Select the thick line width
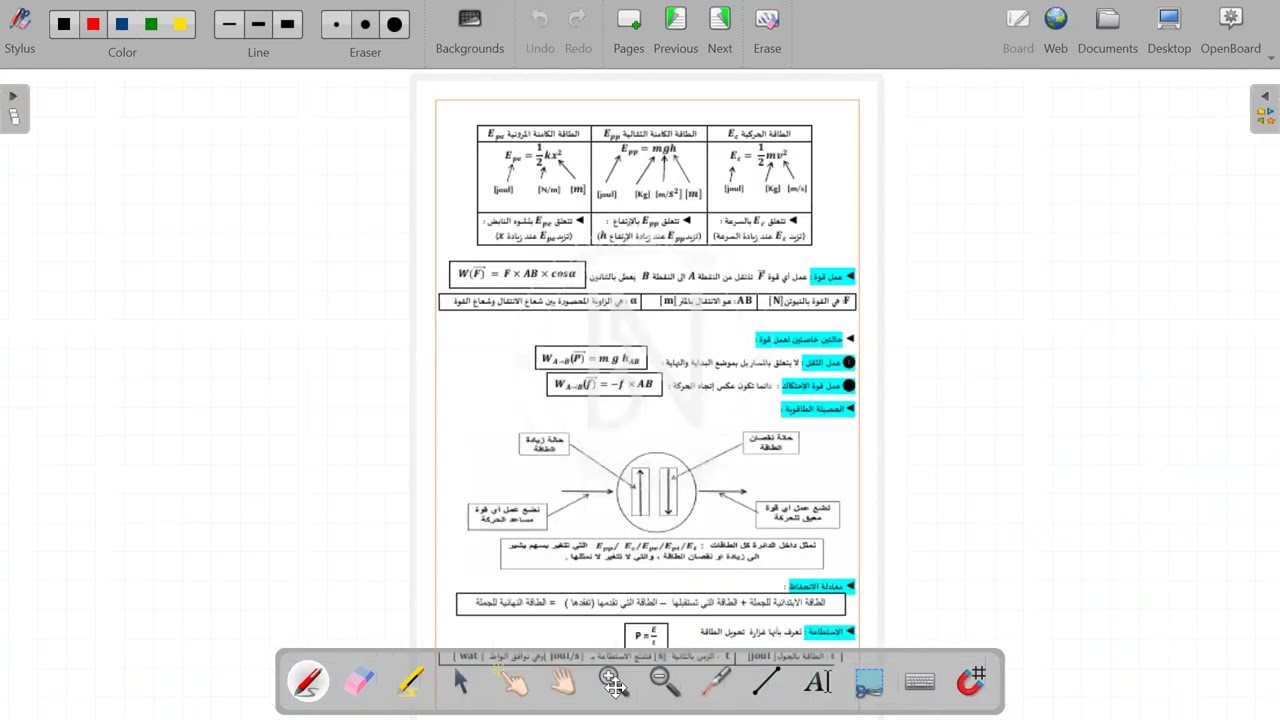 tap(287, 24)
